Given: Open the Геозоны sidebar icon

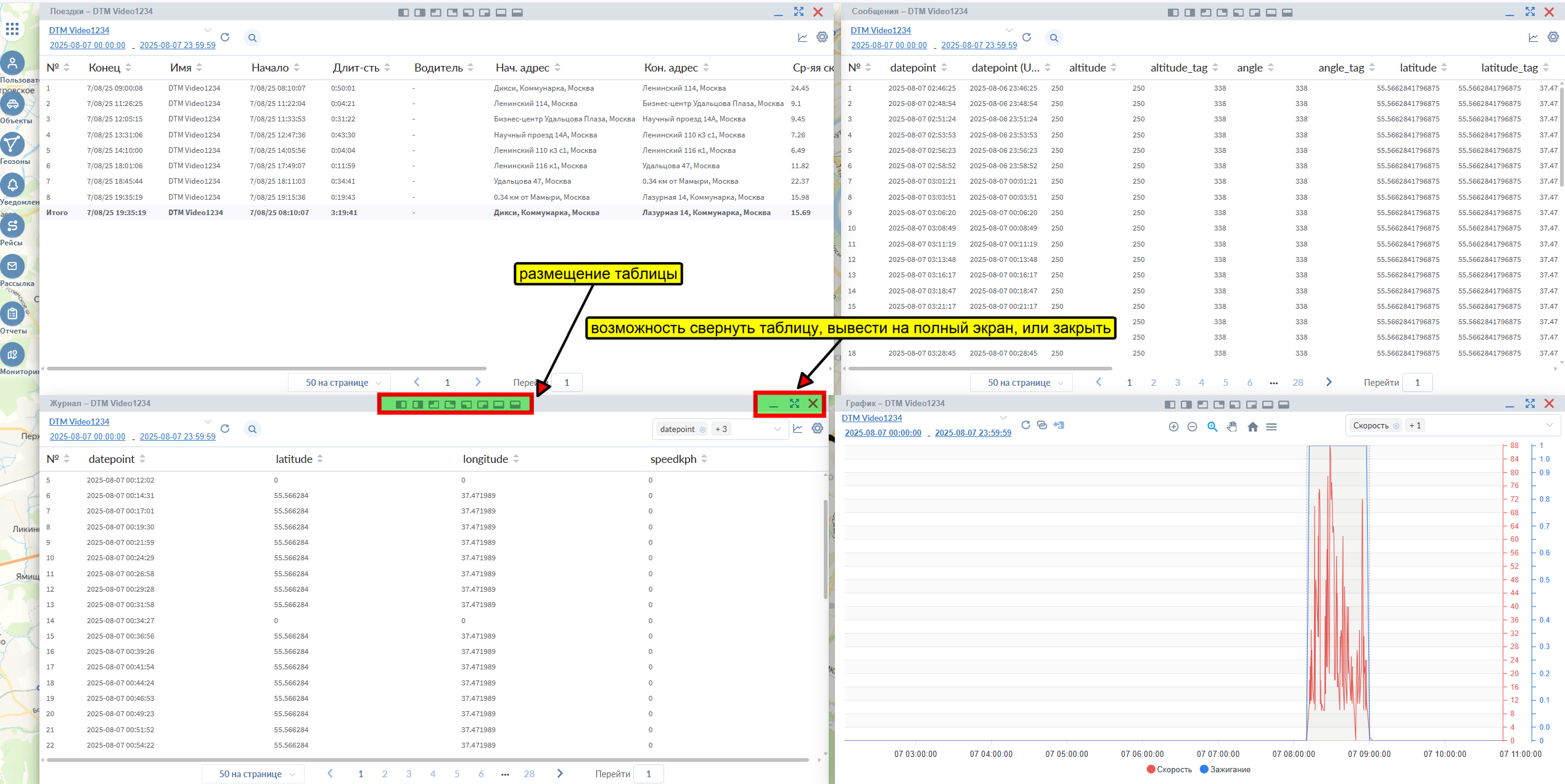Looking at the screenshot, I should tap(12, 145).
